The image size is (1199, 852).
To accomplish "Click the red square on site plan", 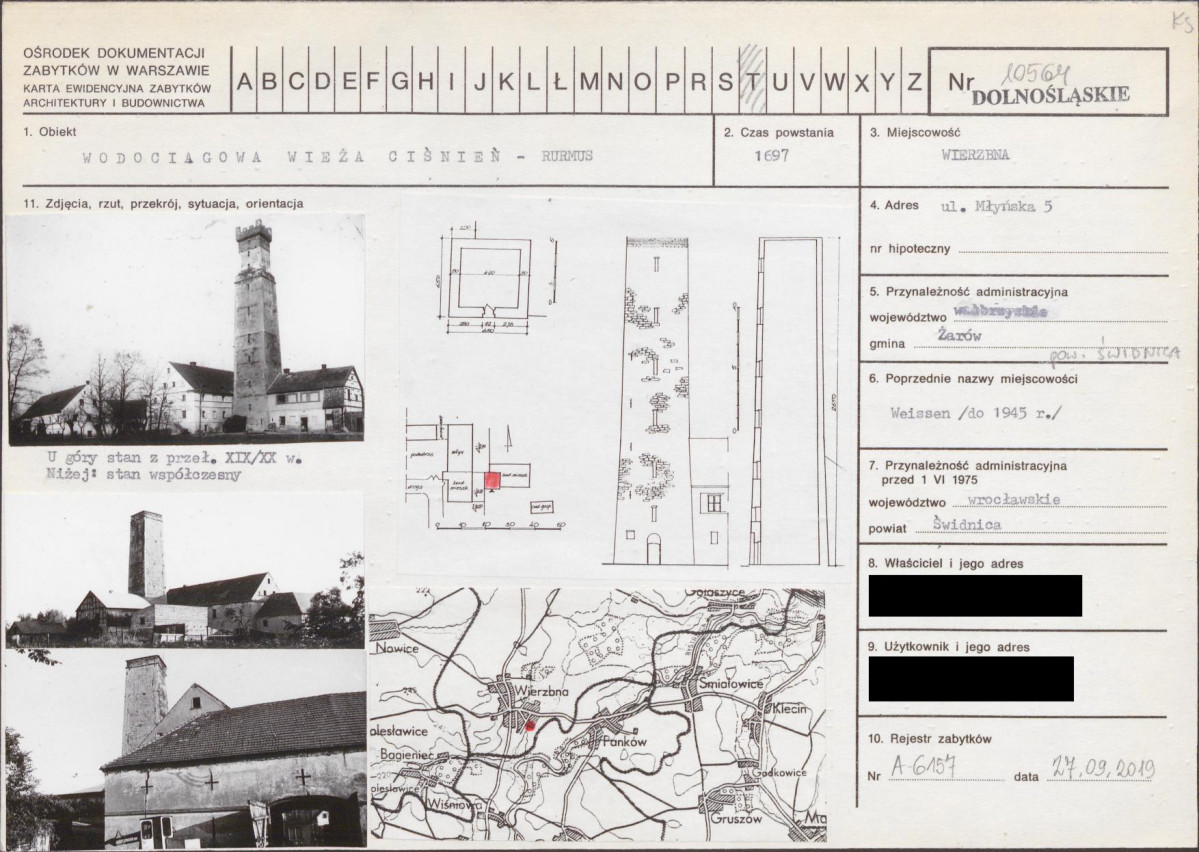I will coord(492,480).
